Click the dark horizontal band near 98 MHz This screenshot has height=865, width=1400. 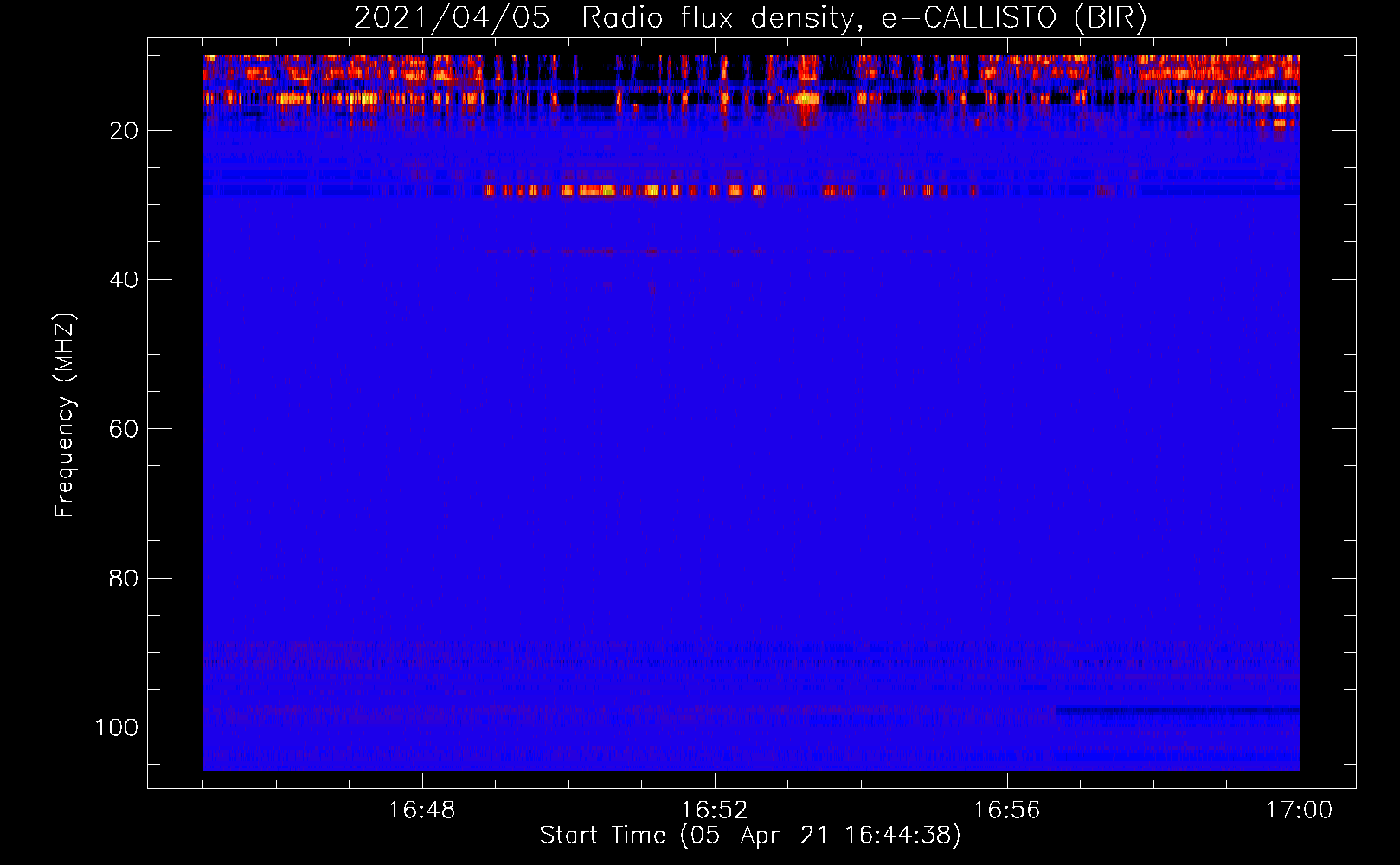[1178, 711]
